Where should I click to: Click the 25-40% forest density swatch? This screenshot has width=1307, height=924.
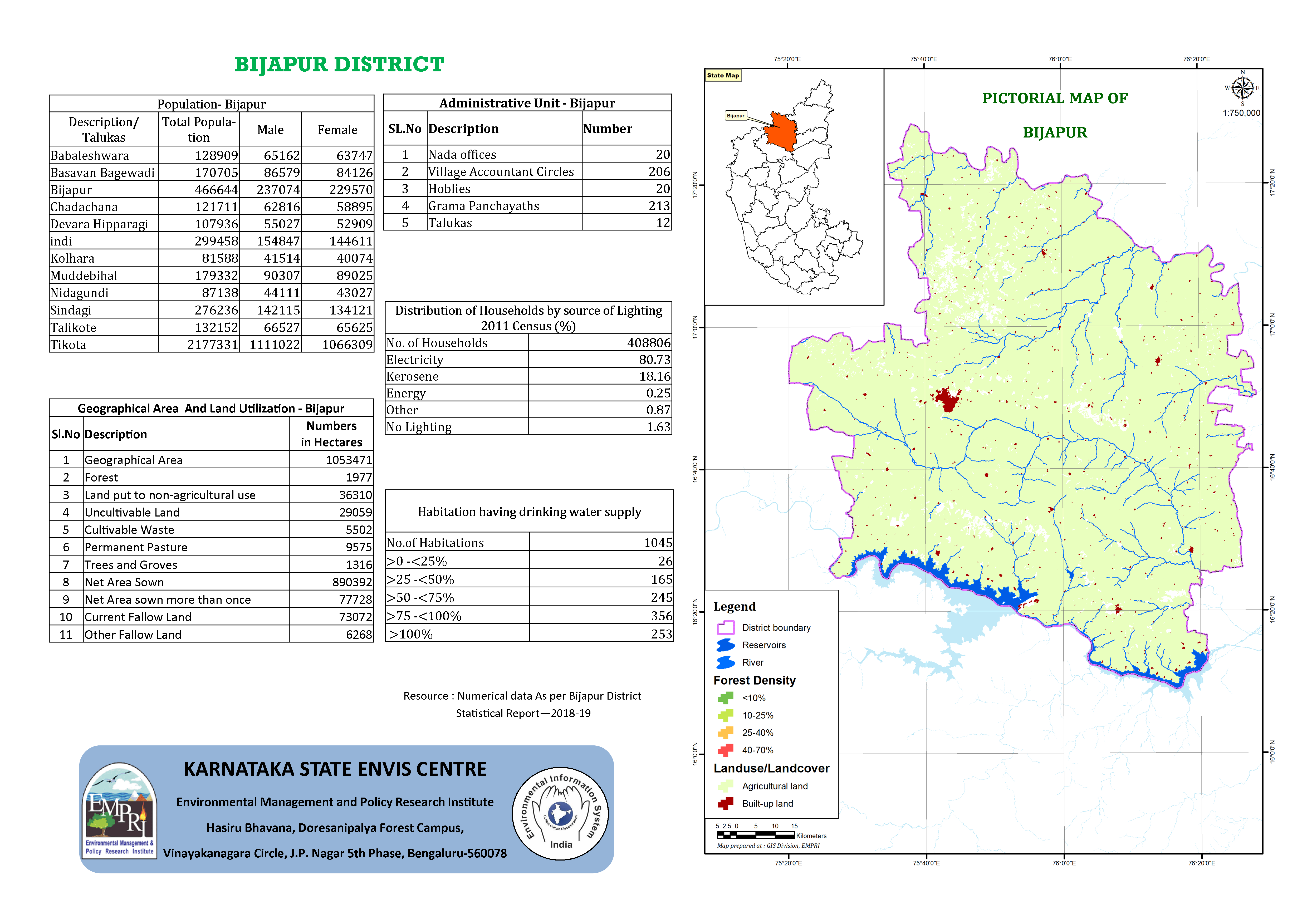[x=725, y=732]
